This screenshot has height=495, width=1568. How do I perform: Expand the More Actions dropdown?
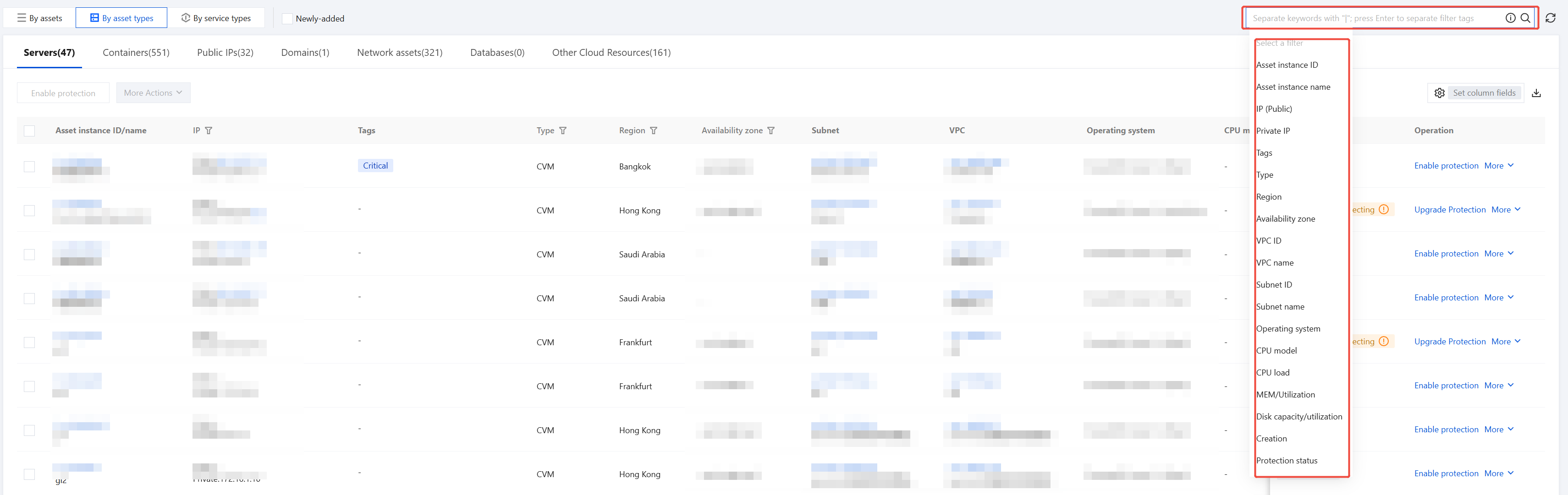[x=153, y=93]
